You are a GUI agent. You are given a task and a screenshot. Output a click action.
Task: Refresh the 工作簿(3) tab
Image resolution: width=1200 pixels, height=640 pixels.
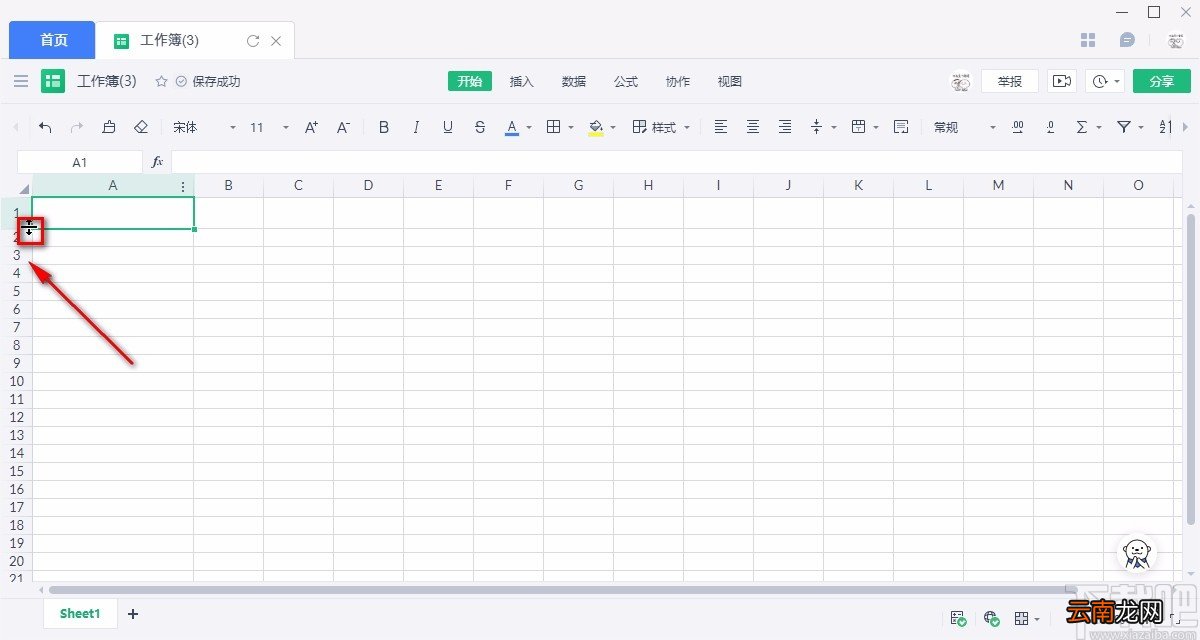pos(253,41)
